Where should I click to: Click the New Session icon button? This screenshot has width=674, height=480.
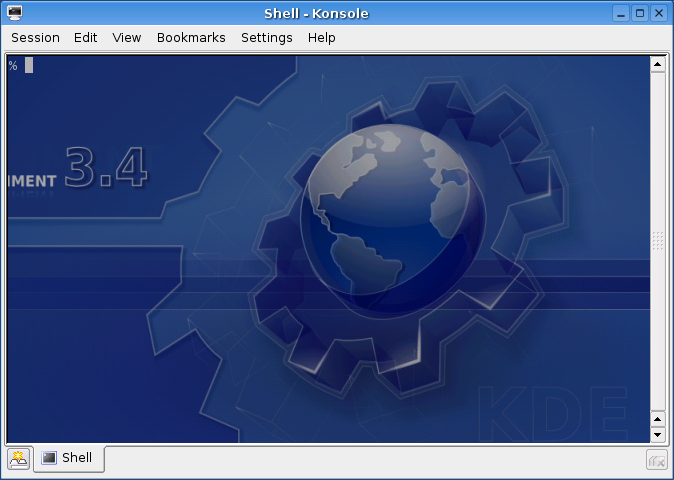[18, 459]
